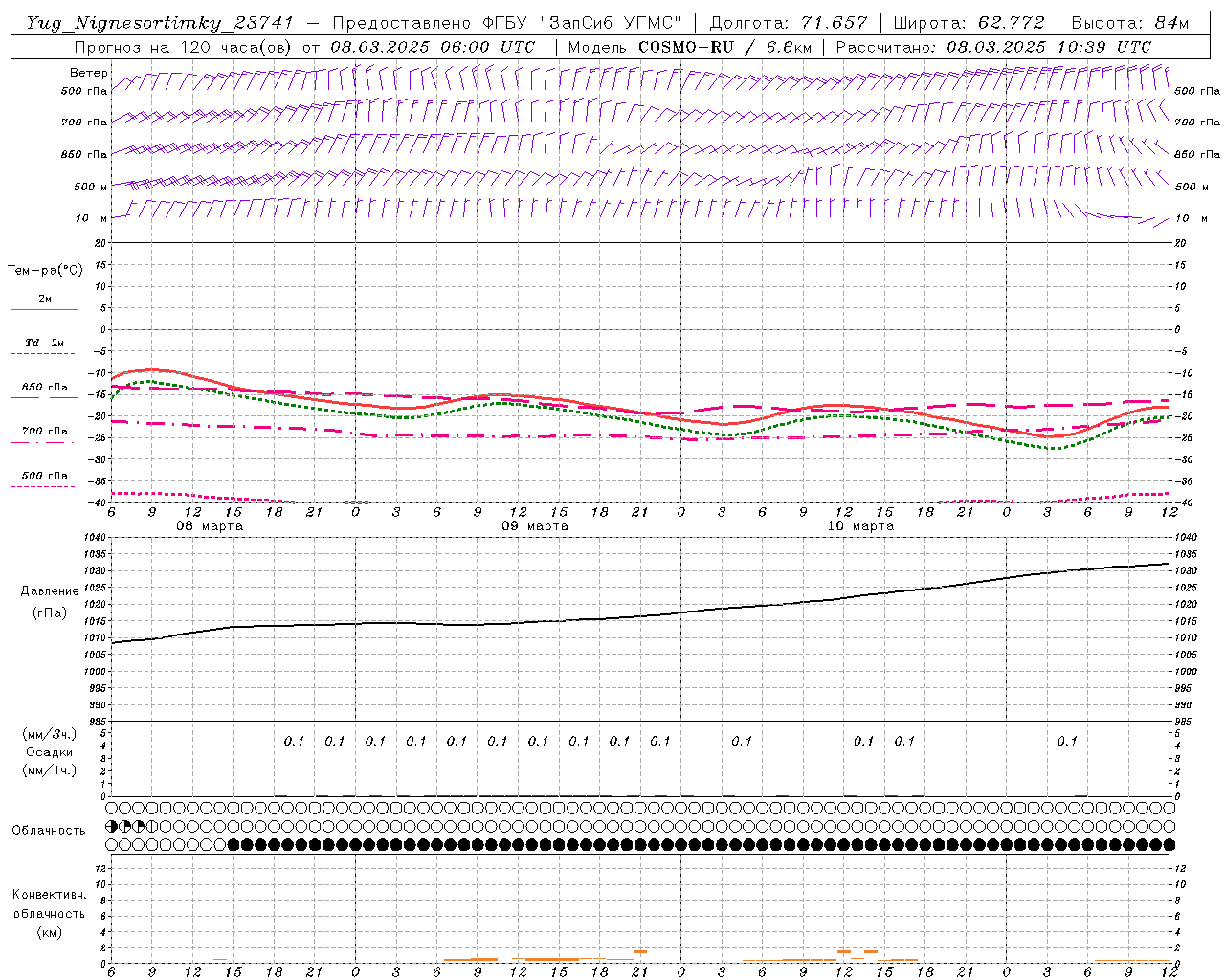Click the 700 гПа entry in the temperature legend
1225x980 pixels.
tap(45, 432)
